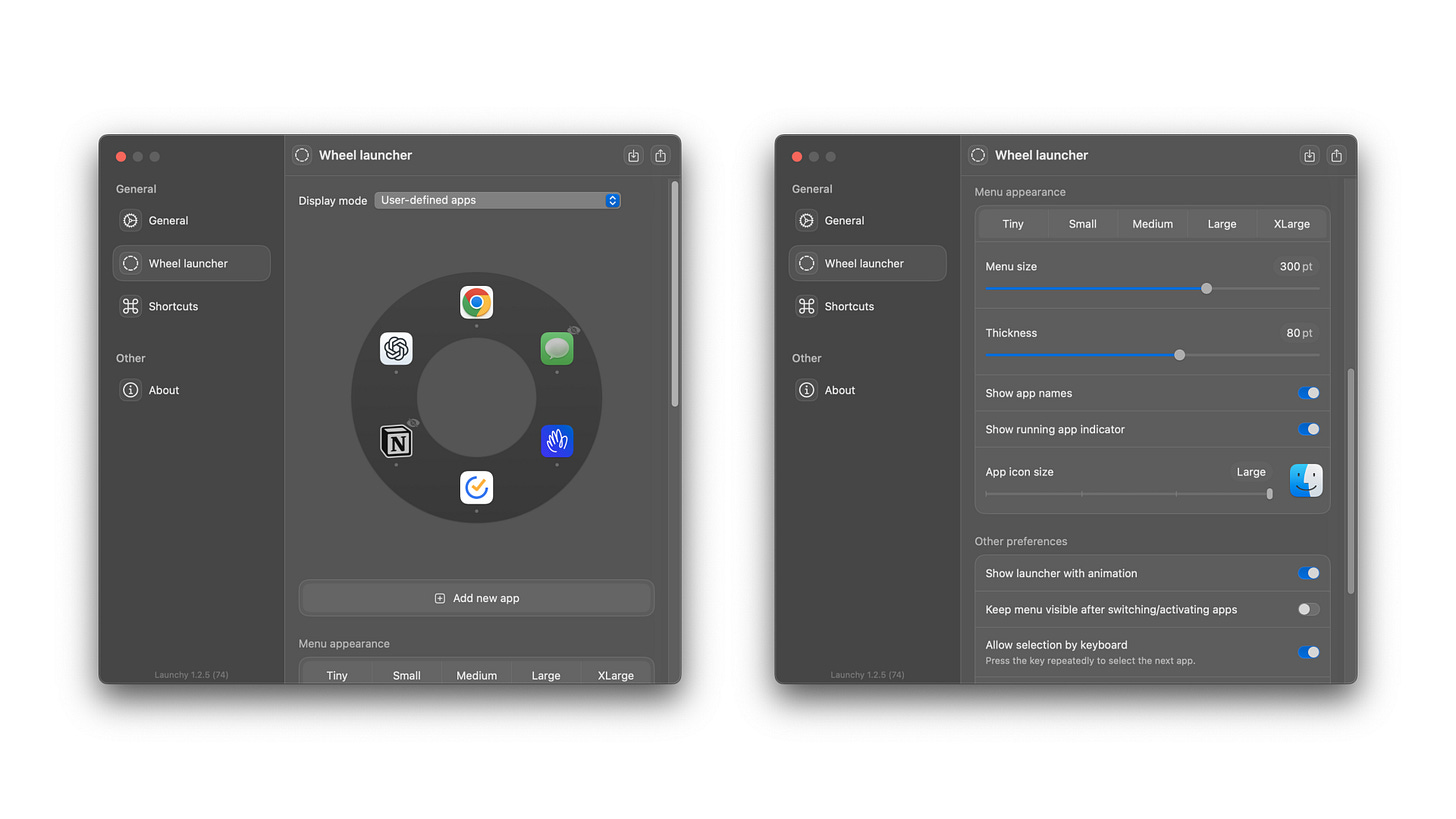This screenshot has height=819, width=1456.
Task: Click the right window vertical scrollbar
Action: pyautogui.click(x=1351, y=481)
